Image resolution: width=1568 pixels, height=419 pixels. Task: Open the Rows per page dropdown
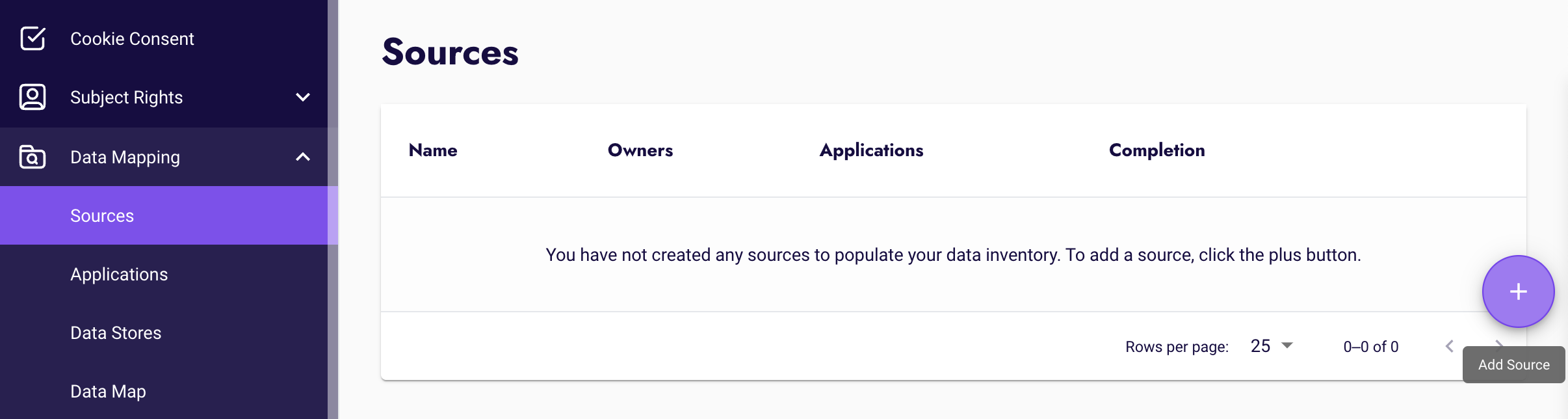point(1272,346)
